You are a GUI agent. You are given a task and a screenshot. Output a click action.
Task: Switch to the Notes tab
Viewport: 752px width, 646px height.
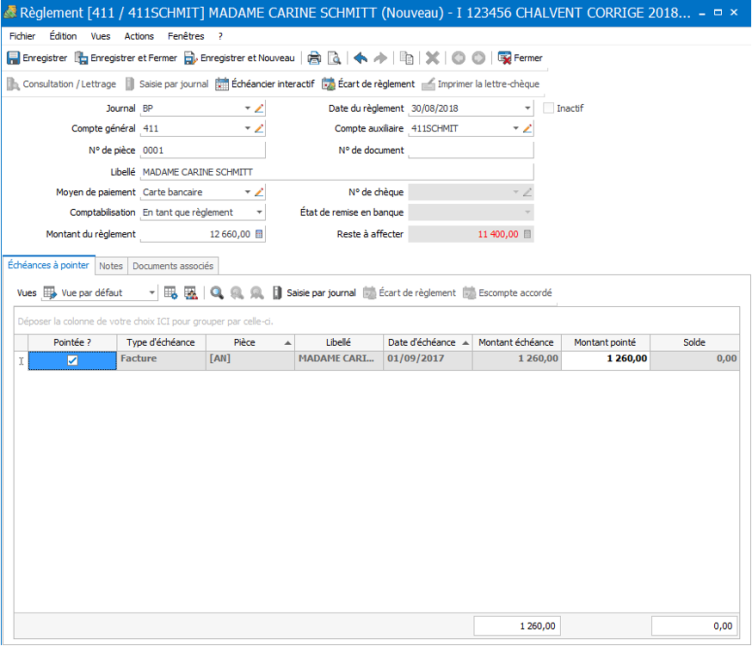coord(111,266)
